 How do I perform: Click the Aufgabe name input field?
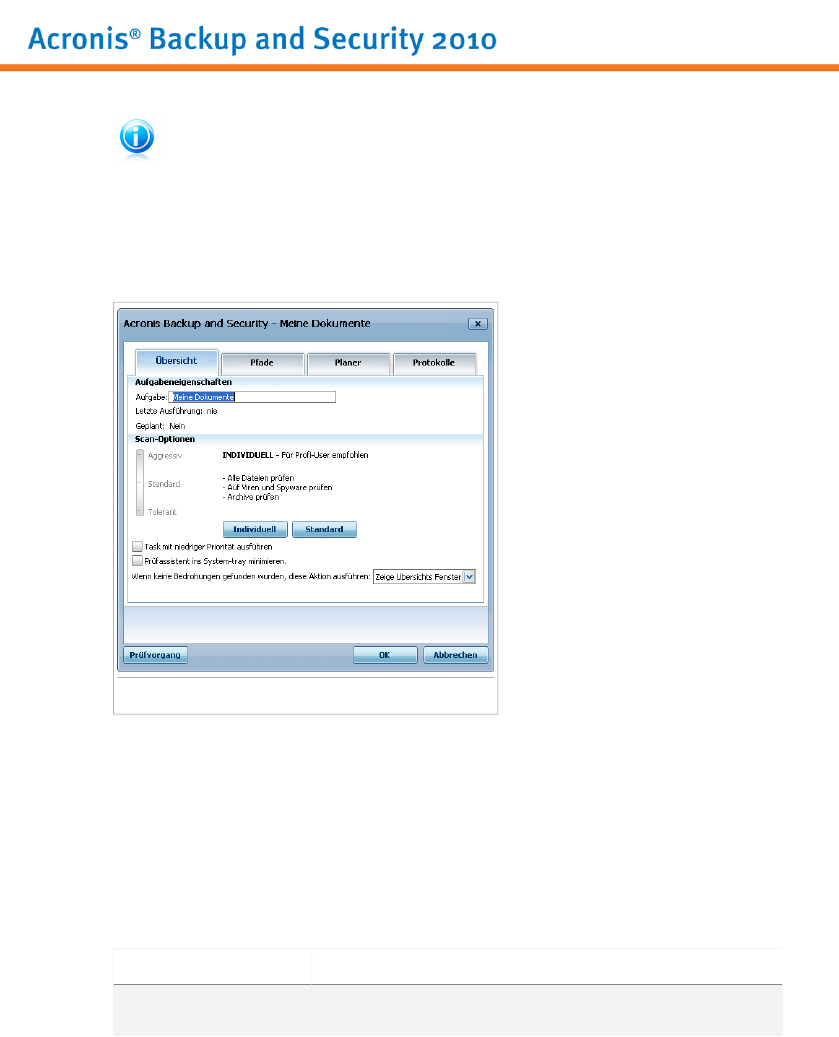(x=252, y=397)
